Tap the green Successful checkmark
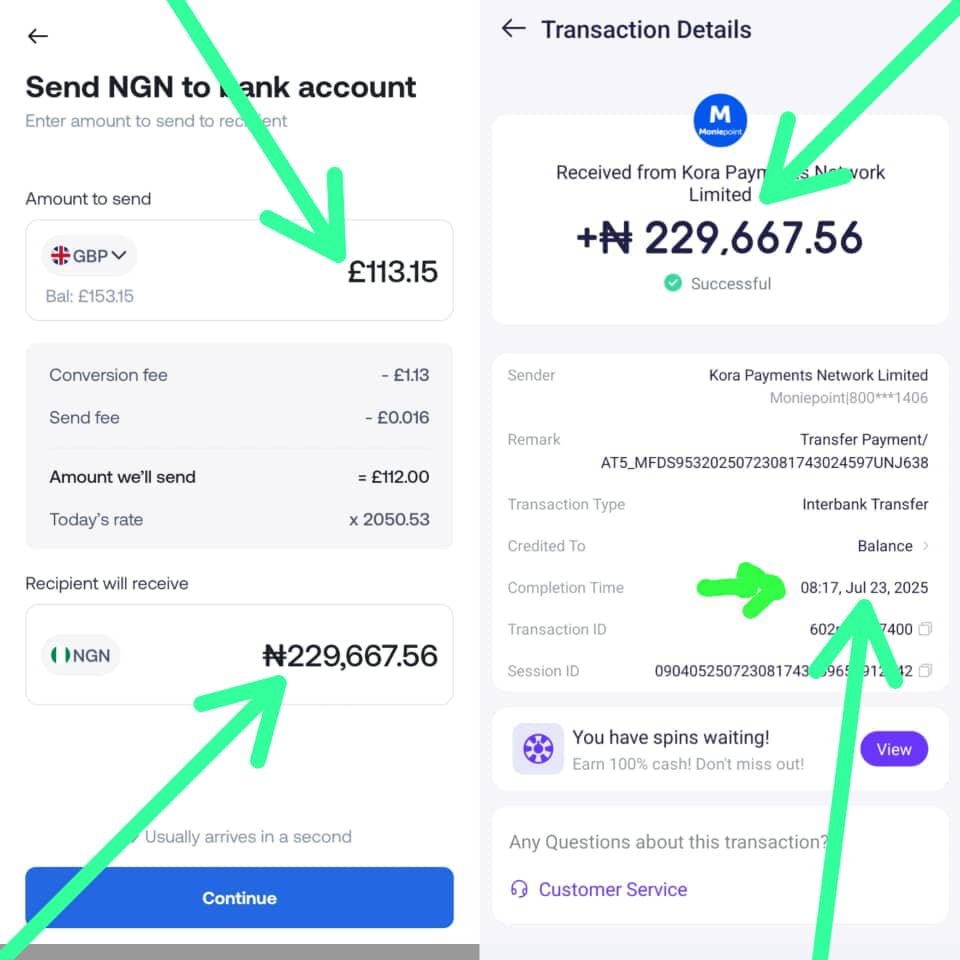 coord(673,283)
